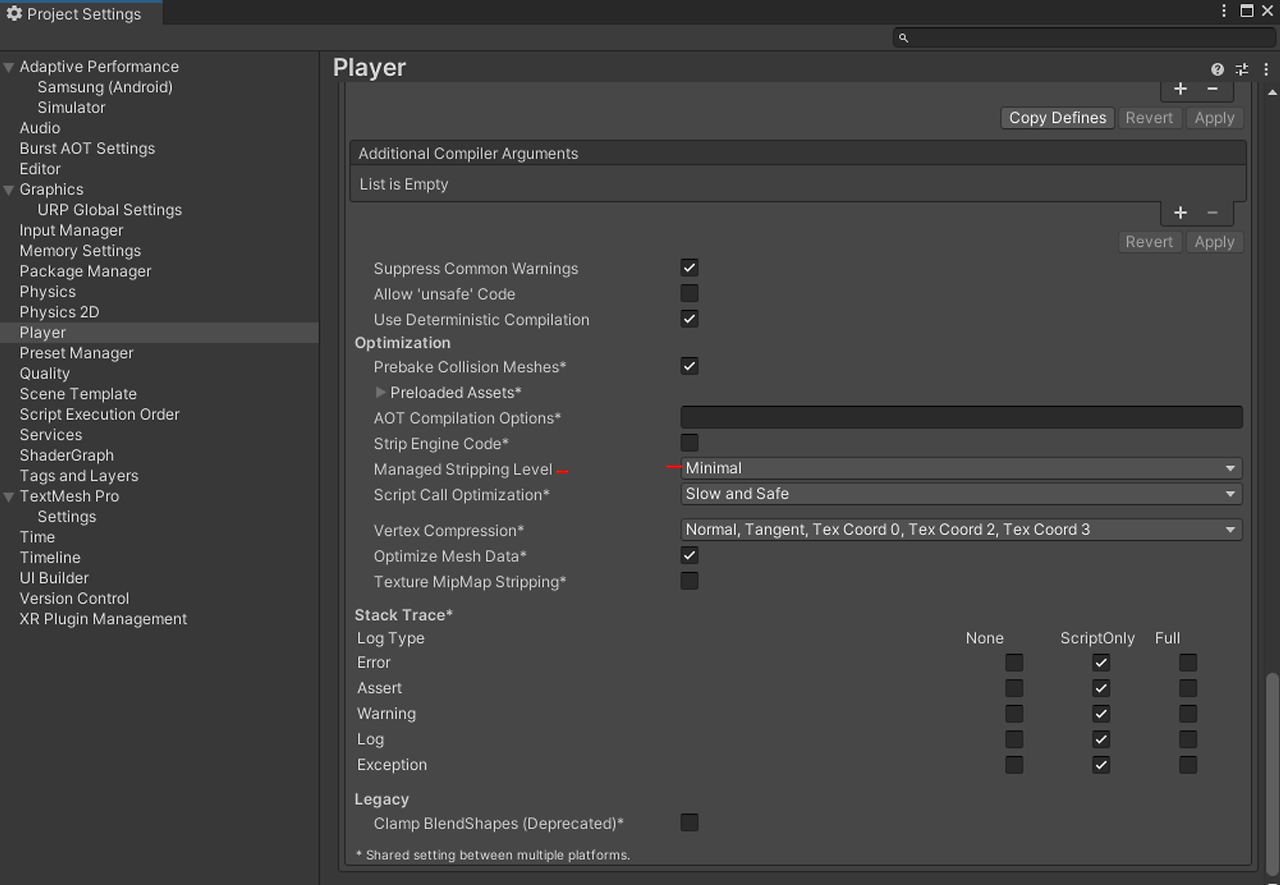Click the plus icon under Additional Compiler Arguments
This screenshot has width=1280, height=885.
pos(1180,212)
